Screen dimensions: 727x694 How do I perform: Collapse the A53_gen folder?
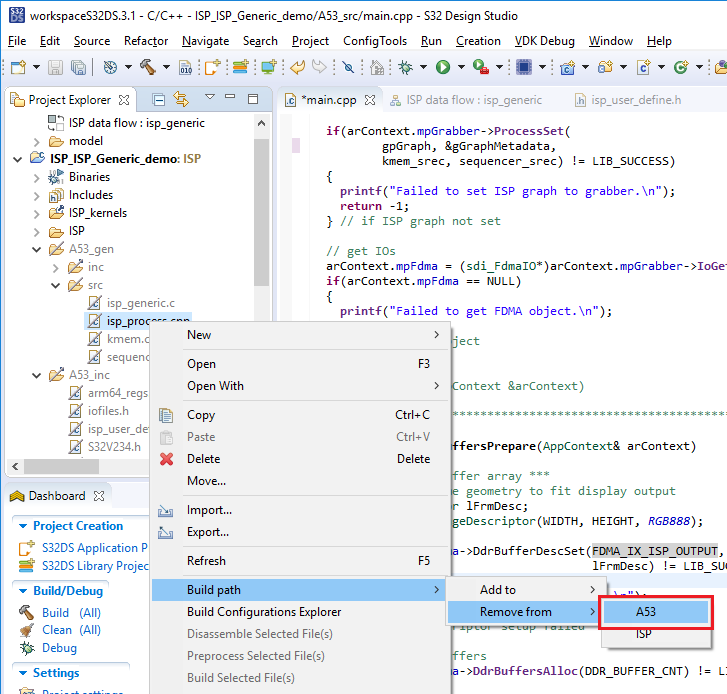(x=37, y=249)
